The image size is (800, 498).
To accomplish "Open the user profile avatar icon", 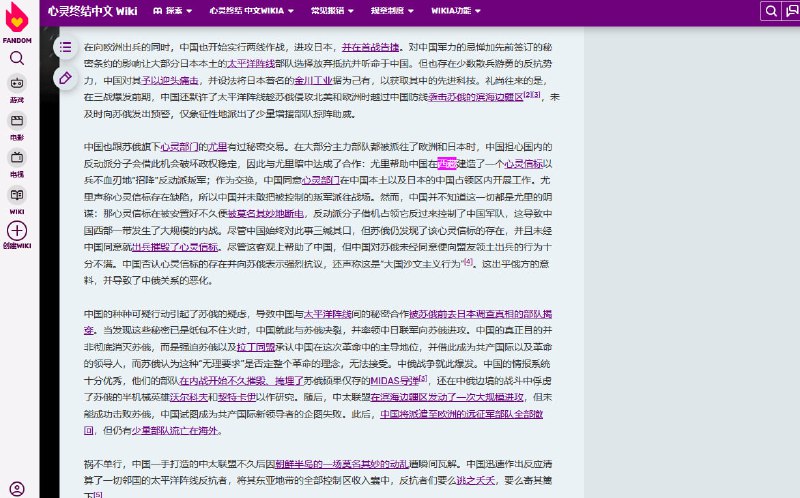I will (x=17, y=489).
